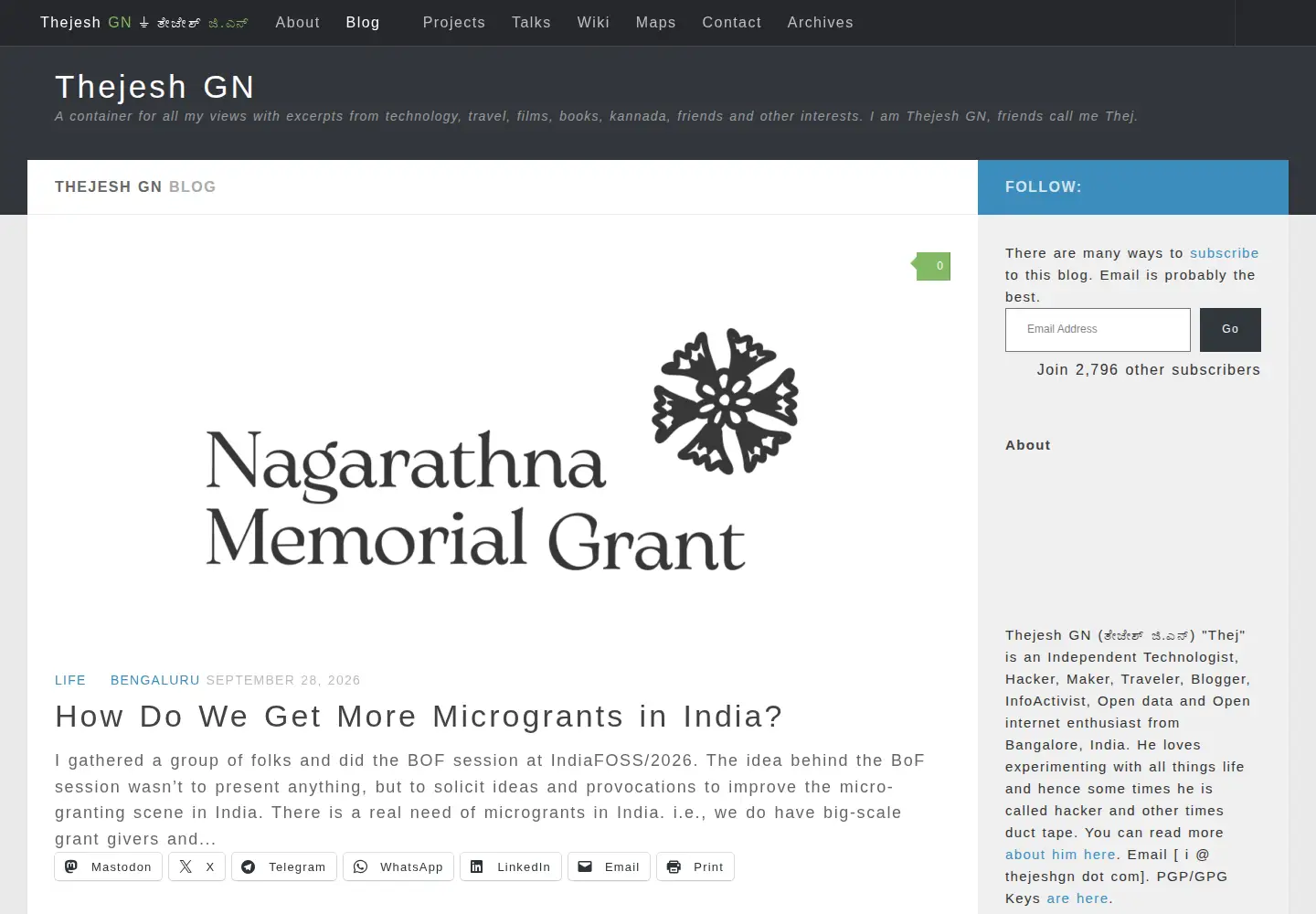Open Archives from top navigation
Screen dimensions: 1316x914
pos(821,23)
